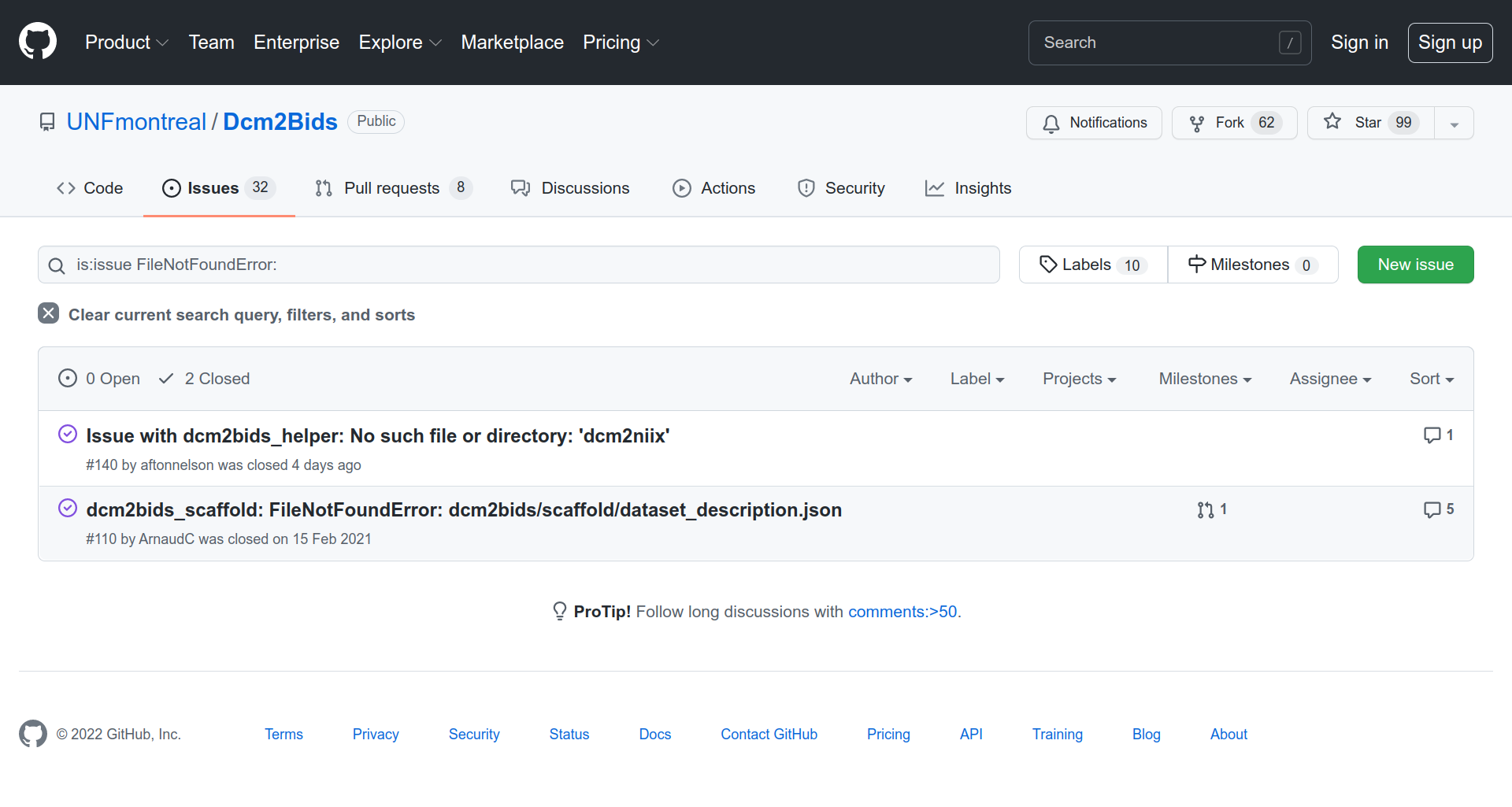Switch to the Pull requests tab
The width and height of the screenshot is (1512, 807).
393,188
